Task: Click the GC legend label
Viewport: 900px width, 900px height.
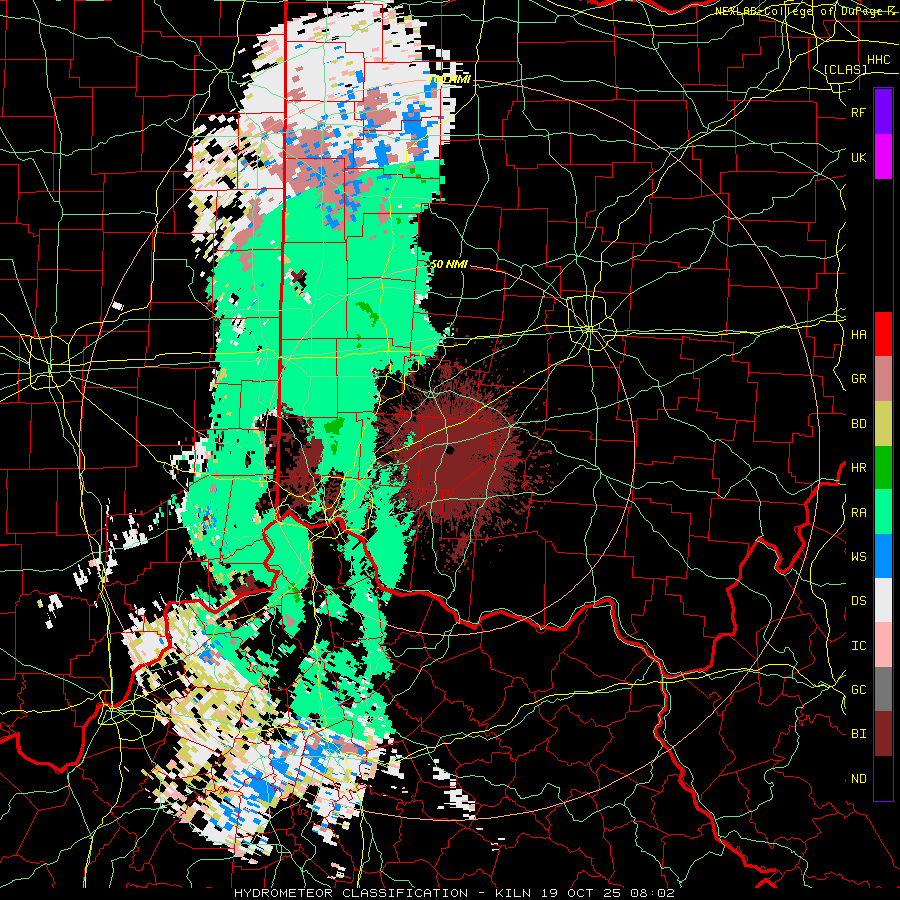Action: click(859, 690)
